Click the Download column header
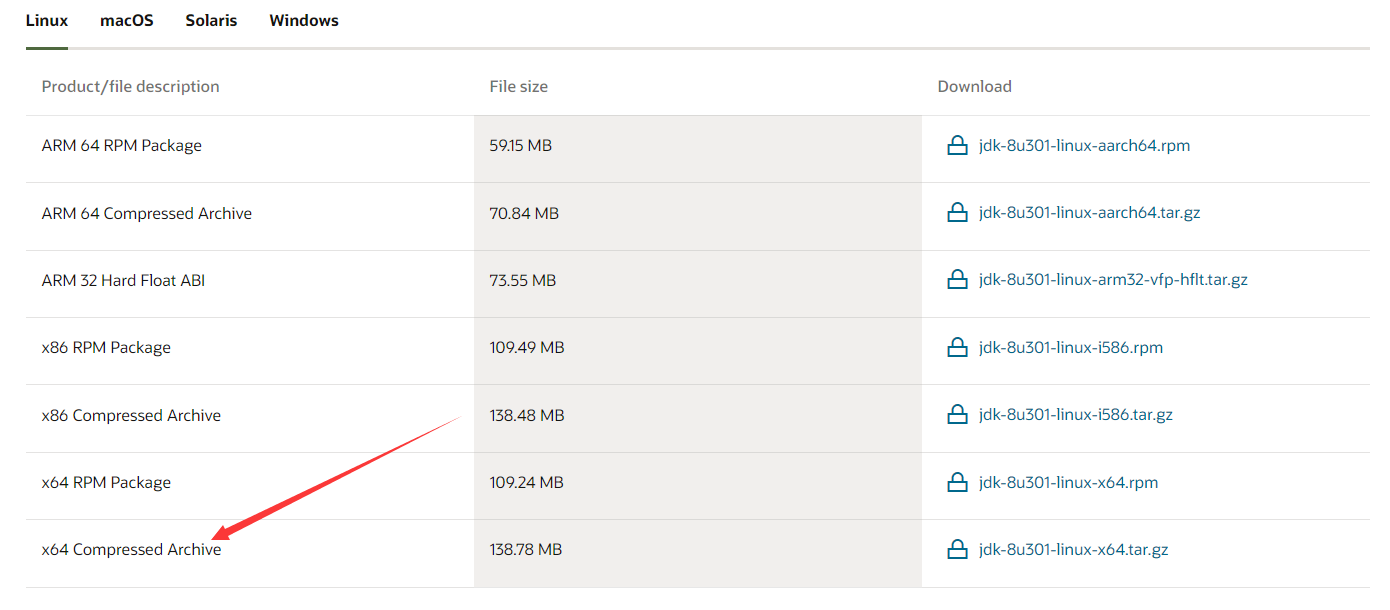Image resolution: width=1390 pixels, height=610 pixels. tap(975, 87)
